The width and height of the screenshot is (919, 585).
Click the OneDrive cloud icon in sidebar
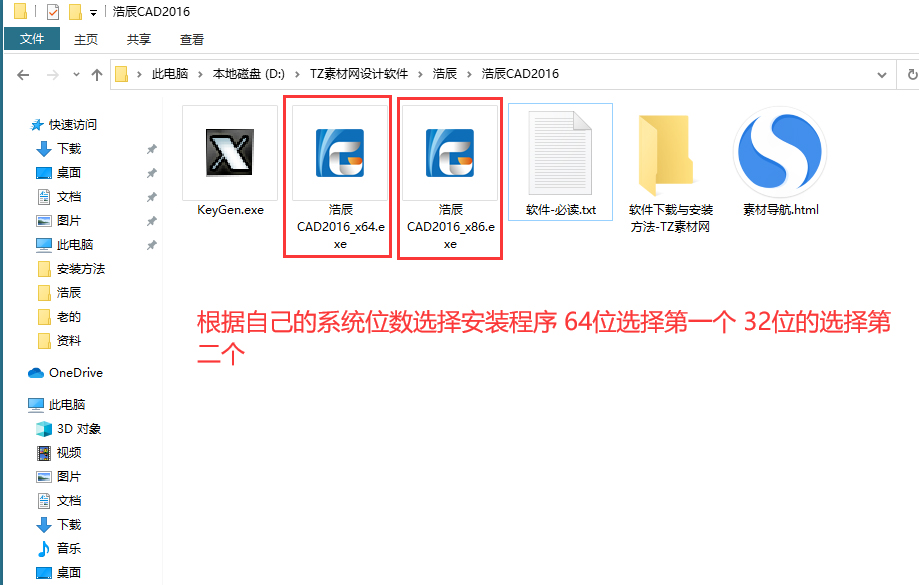click(x=36, y=373)
